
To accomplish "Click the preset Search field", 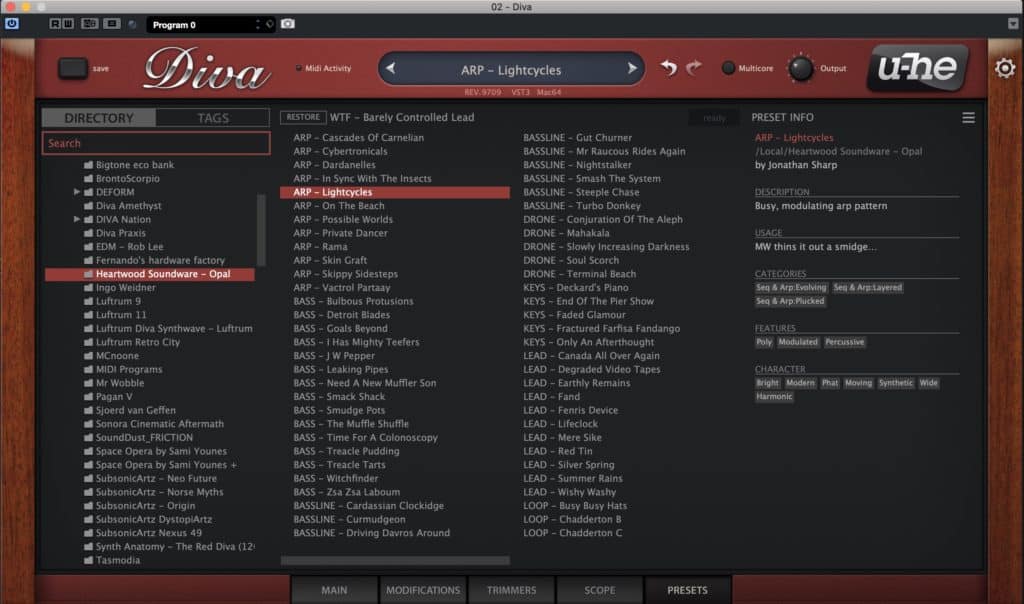I will click(156, 143).
